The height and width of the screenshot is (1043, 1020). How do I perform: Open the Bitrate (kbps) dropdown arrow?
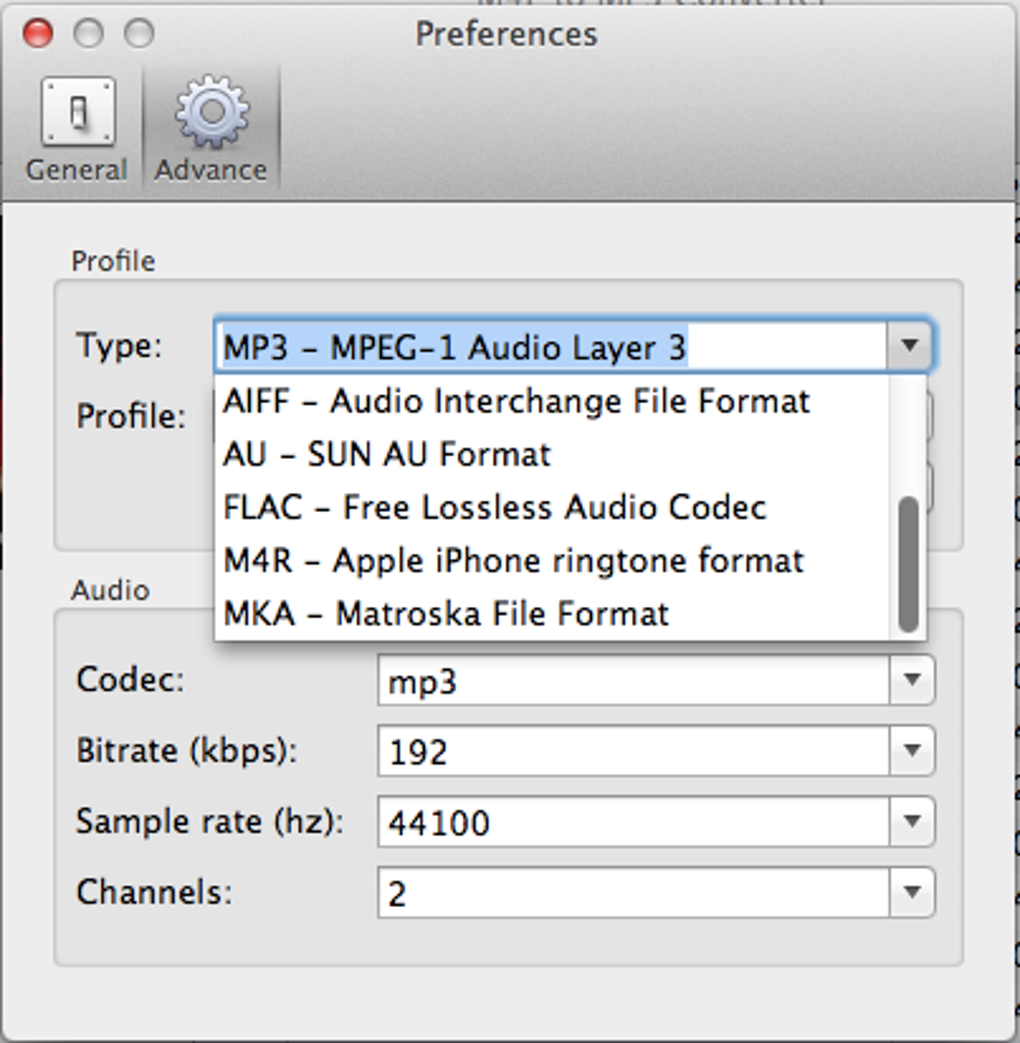click(912, 751)
